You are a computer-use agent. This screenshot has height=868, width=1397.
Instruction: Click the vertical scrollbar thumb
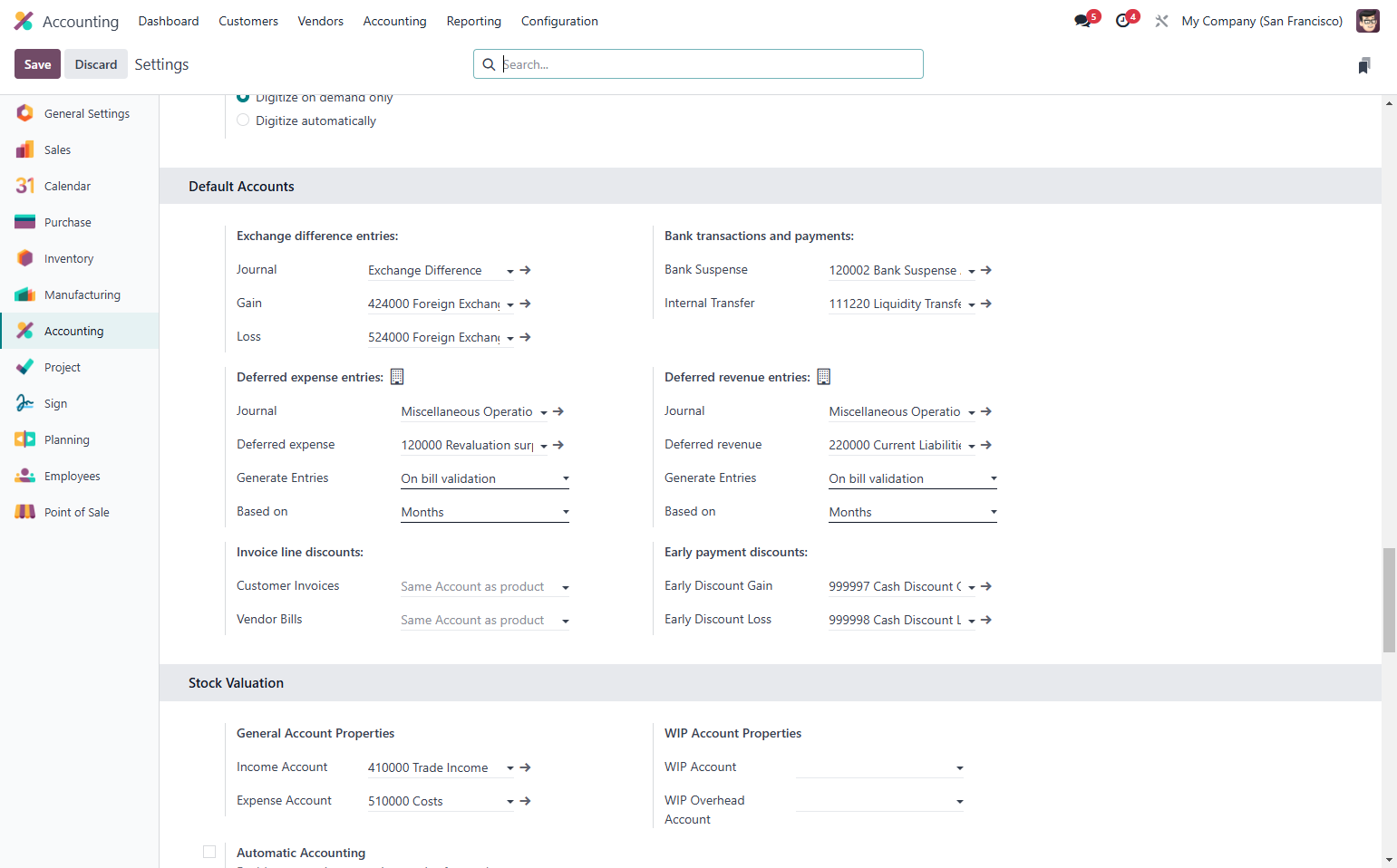pyautogui.click(x=1389, y=600)
